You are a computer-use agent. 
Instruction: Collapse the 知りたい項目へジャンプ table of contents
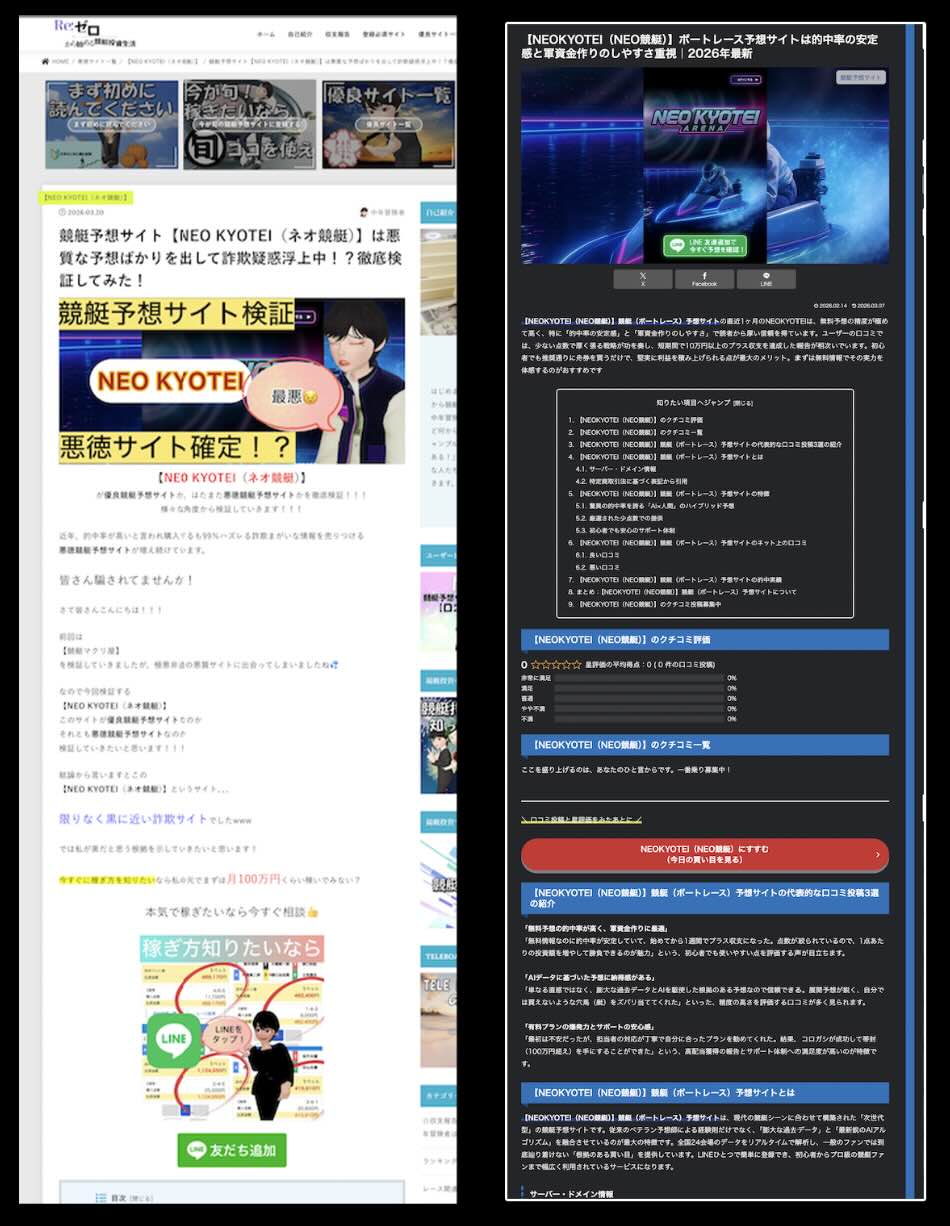[743, 403]
